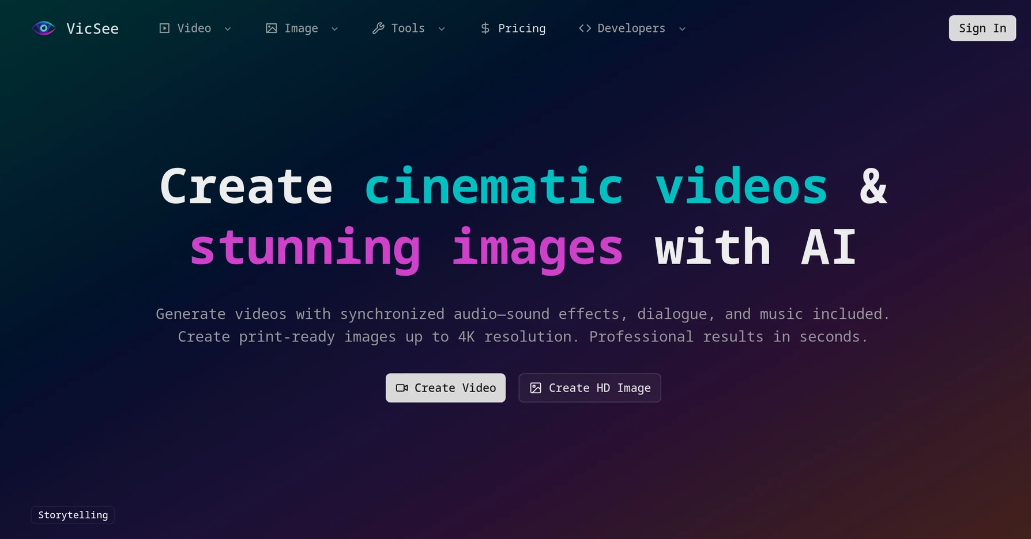Image resolution: width=1031 pixels, height=539 pixels.
Task: Go to homepage via VicSee brand name
Action: 92,28
